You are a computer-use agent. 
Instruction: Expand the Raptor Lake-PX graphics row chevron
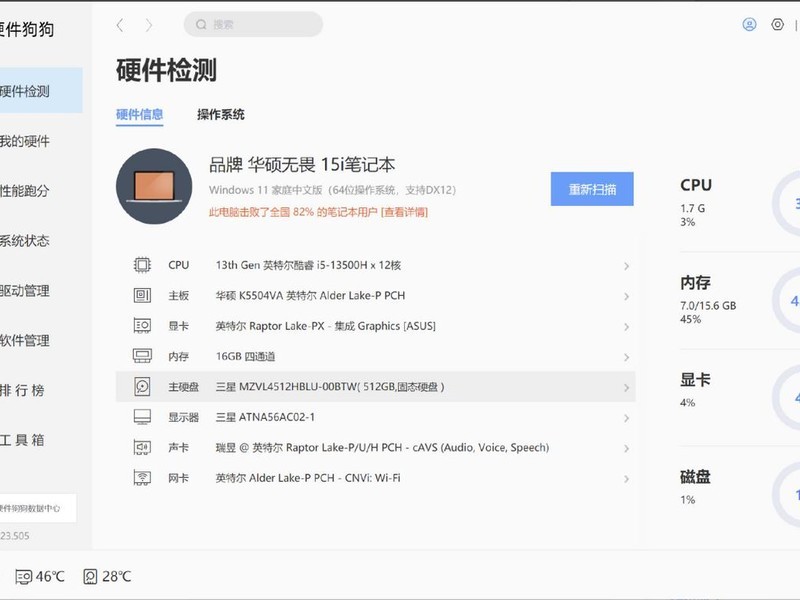coord(626,327)
